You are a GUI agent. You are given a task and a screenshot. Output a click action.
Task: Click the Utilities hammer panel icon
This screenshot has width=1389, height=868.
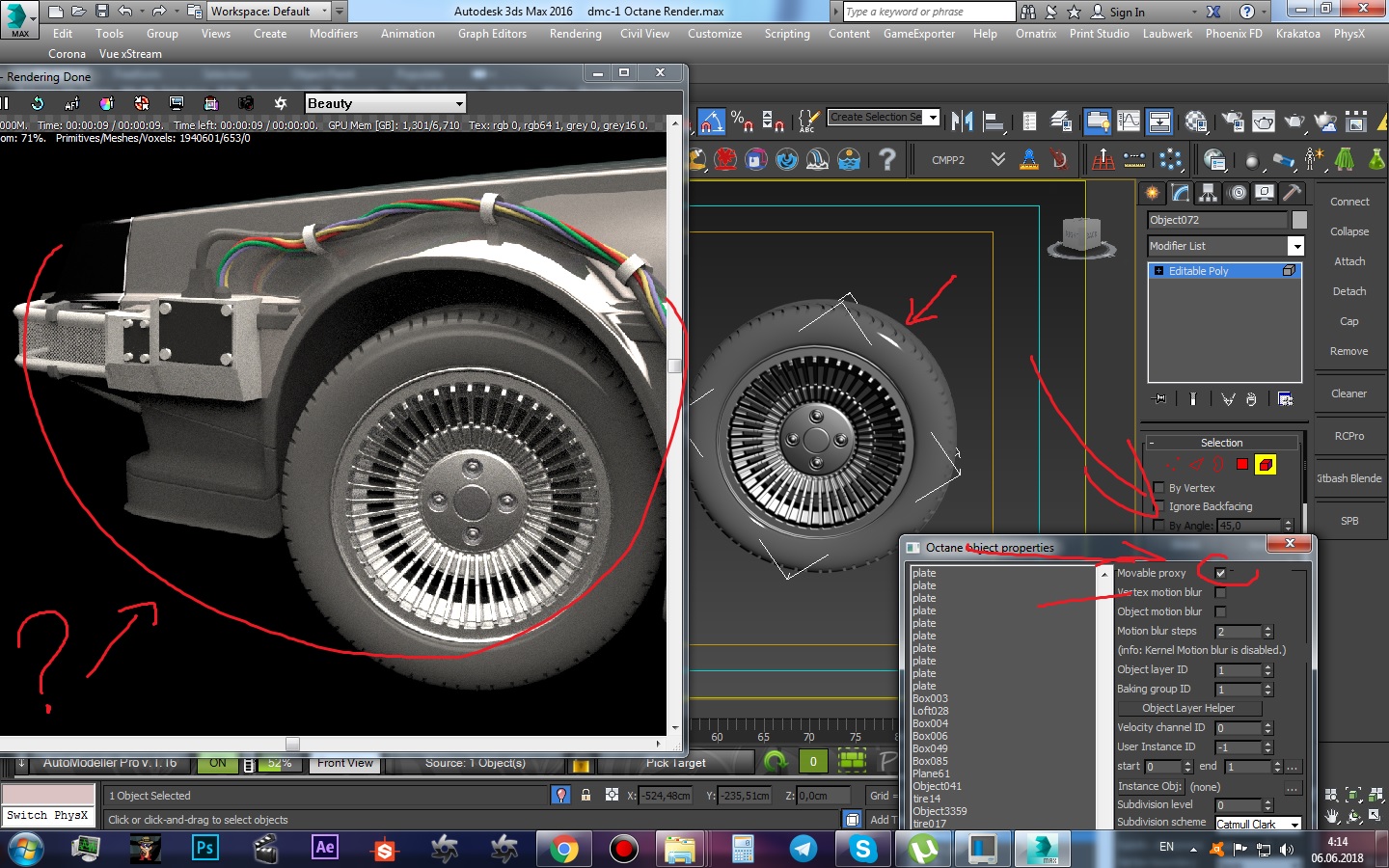[x=1292, y=193]
